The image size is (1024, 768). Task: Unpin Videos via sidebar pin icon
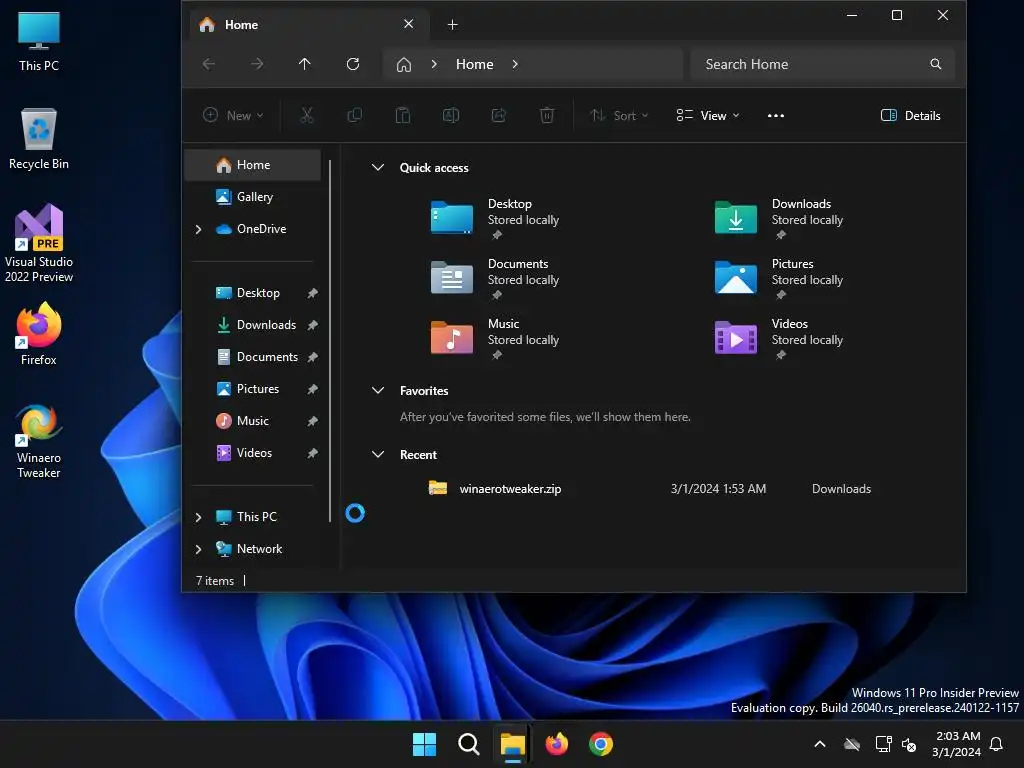point(313,453)
